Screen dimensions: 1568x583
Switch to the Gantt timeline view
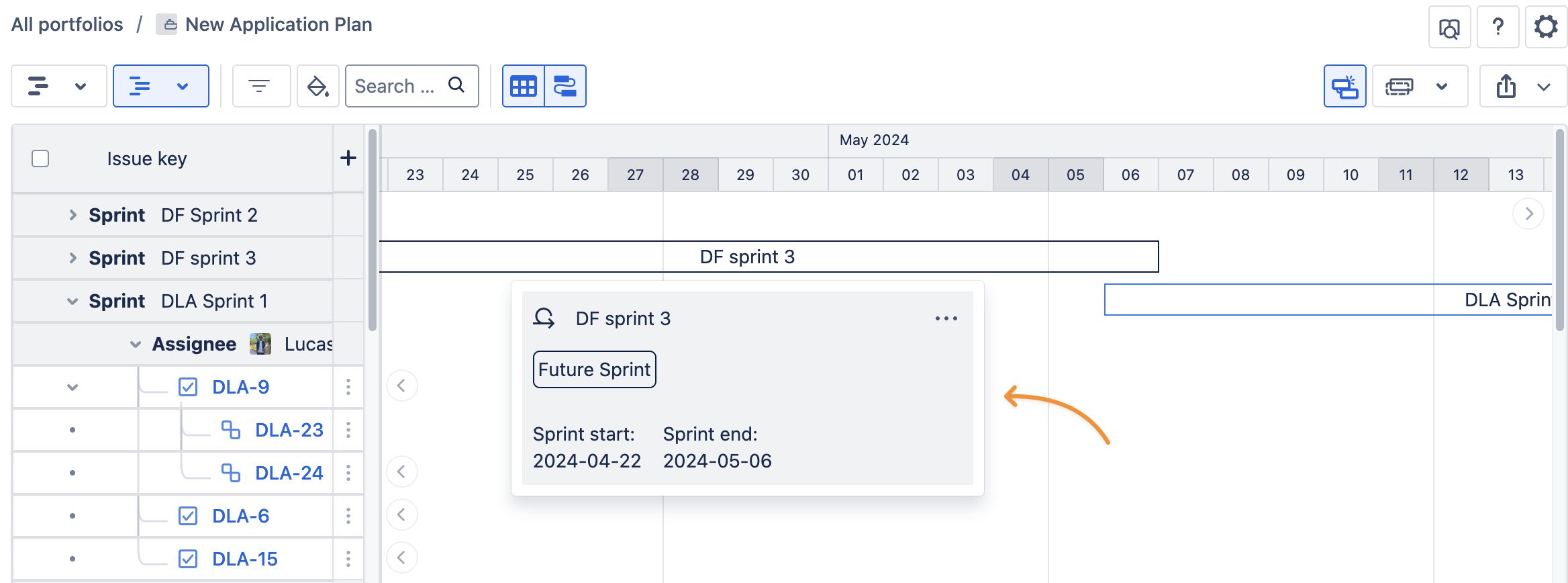point(565,86)
